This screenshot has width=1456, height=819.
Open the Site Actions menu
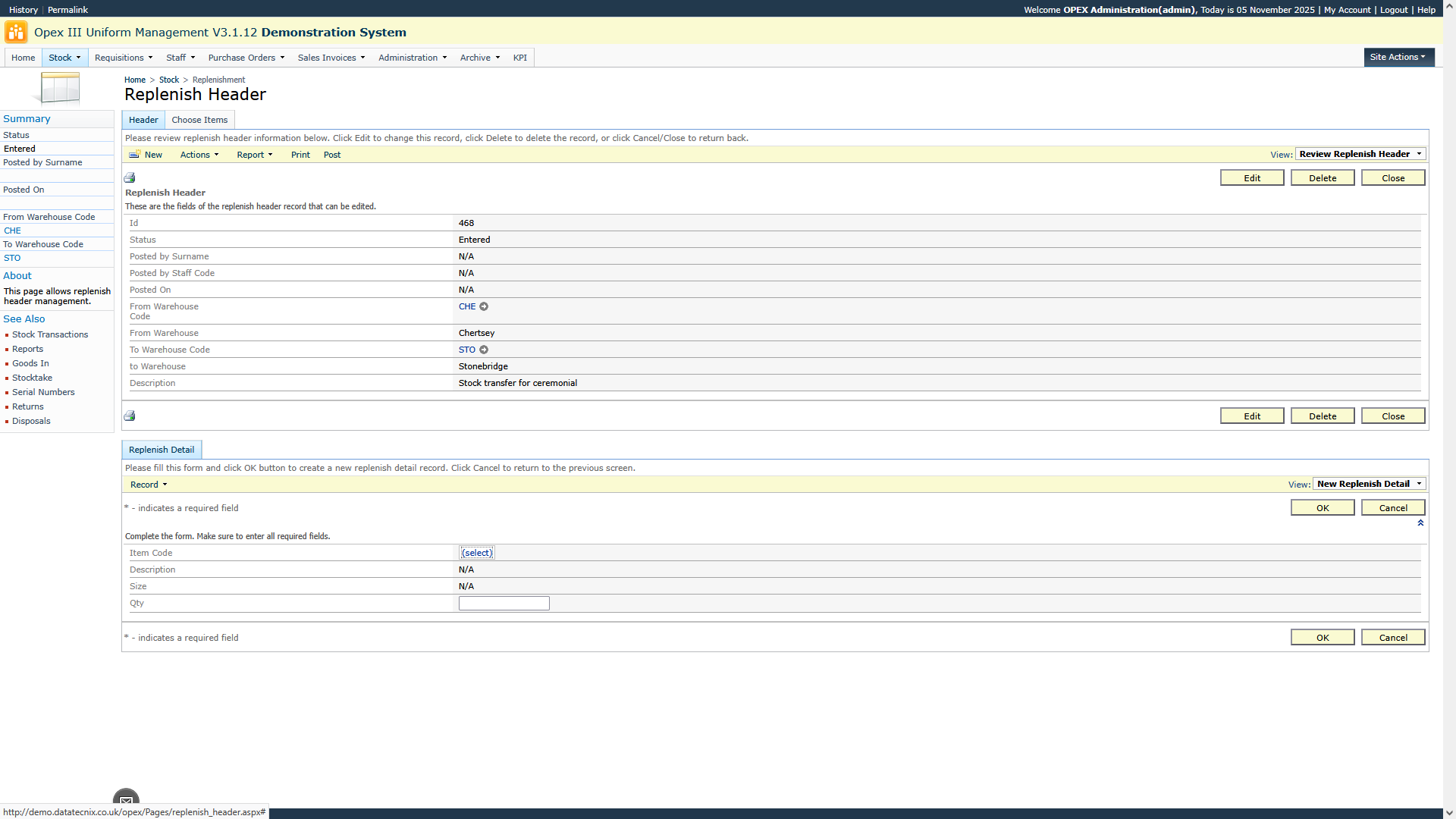pos(1398,57)
